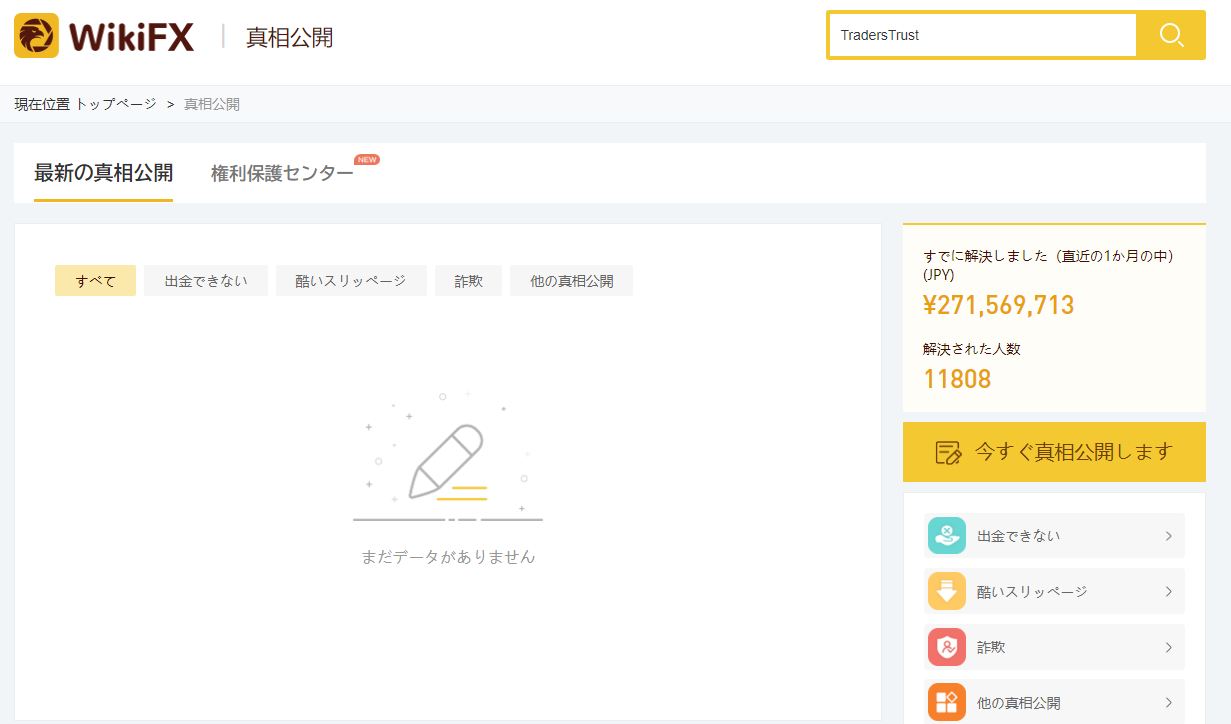This screenshot has height=724, width=1231.
Task: Click the WikiFX lion logo icon
Action: coord(36,36)
